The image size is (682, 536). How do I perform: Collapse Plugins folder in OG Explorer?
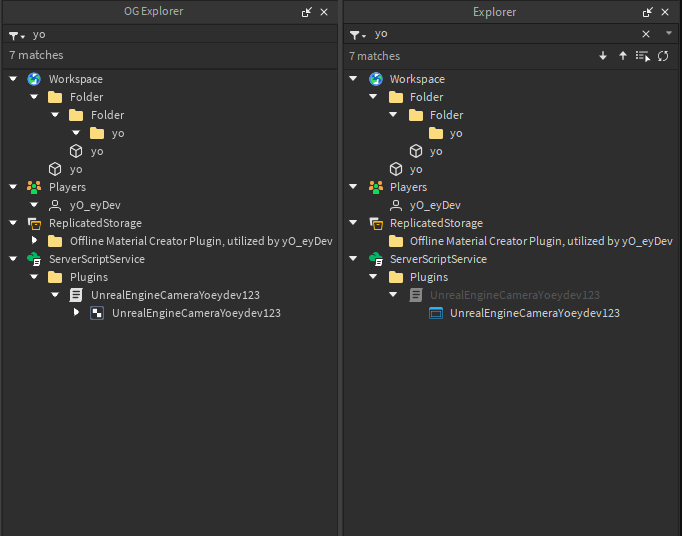(x=34, y=277)
